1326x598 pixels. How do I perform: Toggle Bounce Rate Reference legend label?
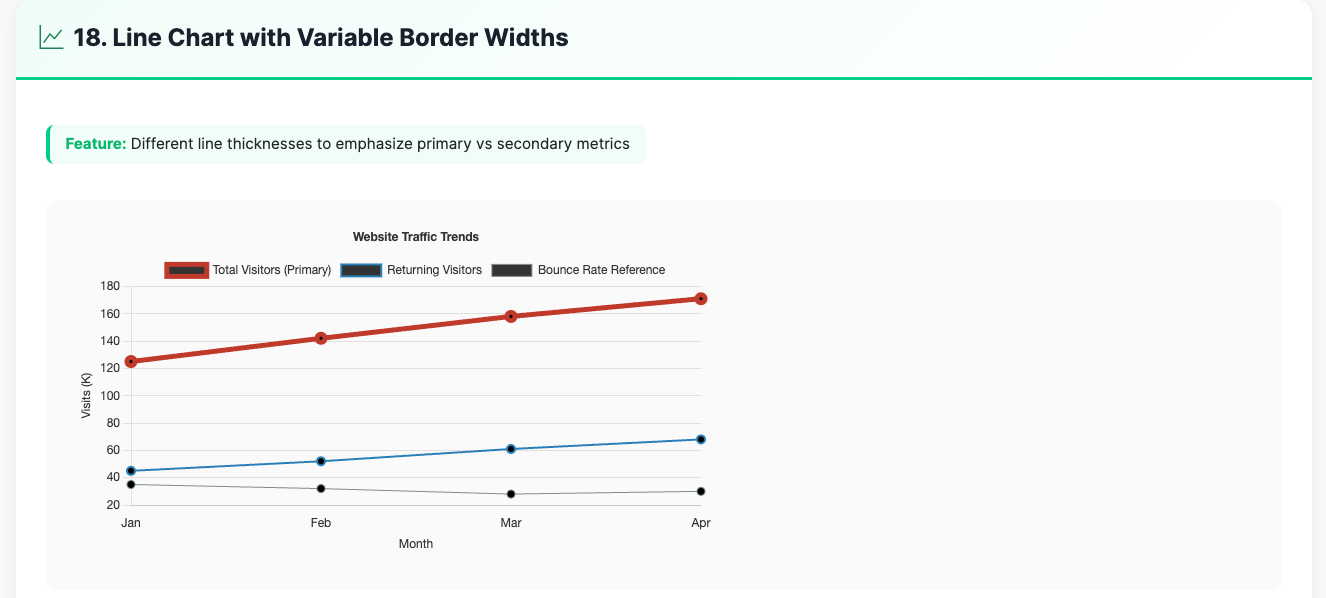pyautogui.click(x=601, y=270)
